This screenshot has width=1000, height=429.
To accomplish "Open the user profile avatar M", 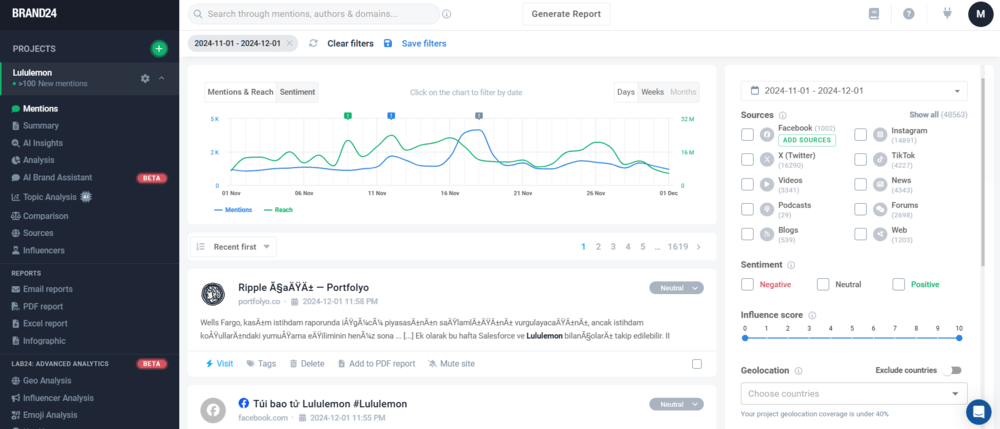I will [x=980, y=14].
